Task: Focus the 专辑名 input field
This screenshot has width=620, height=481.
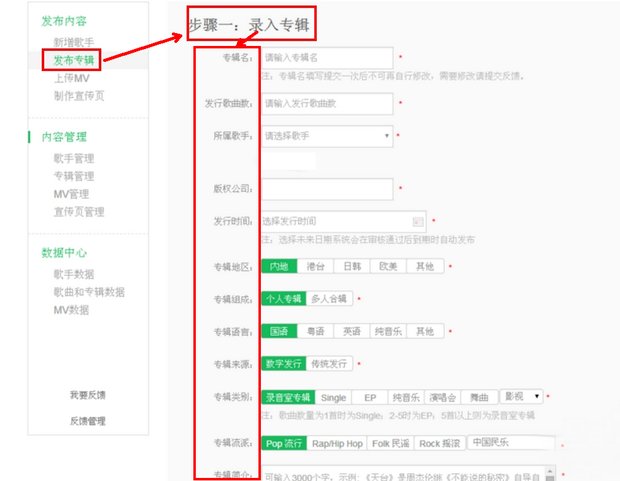Action: [x=327, y=58]
